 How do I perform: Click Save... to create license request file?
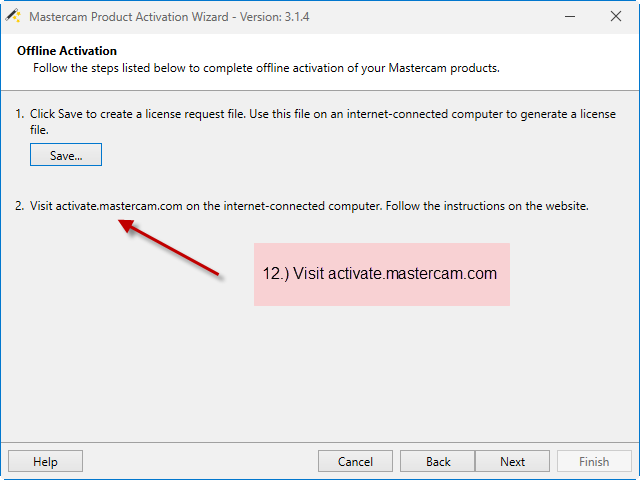66,155
